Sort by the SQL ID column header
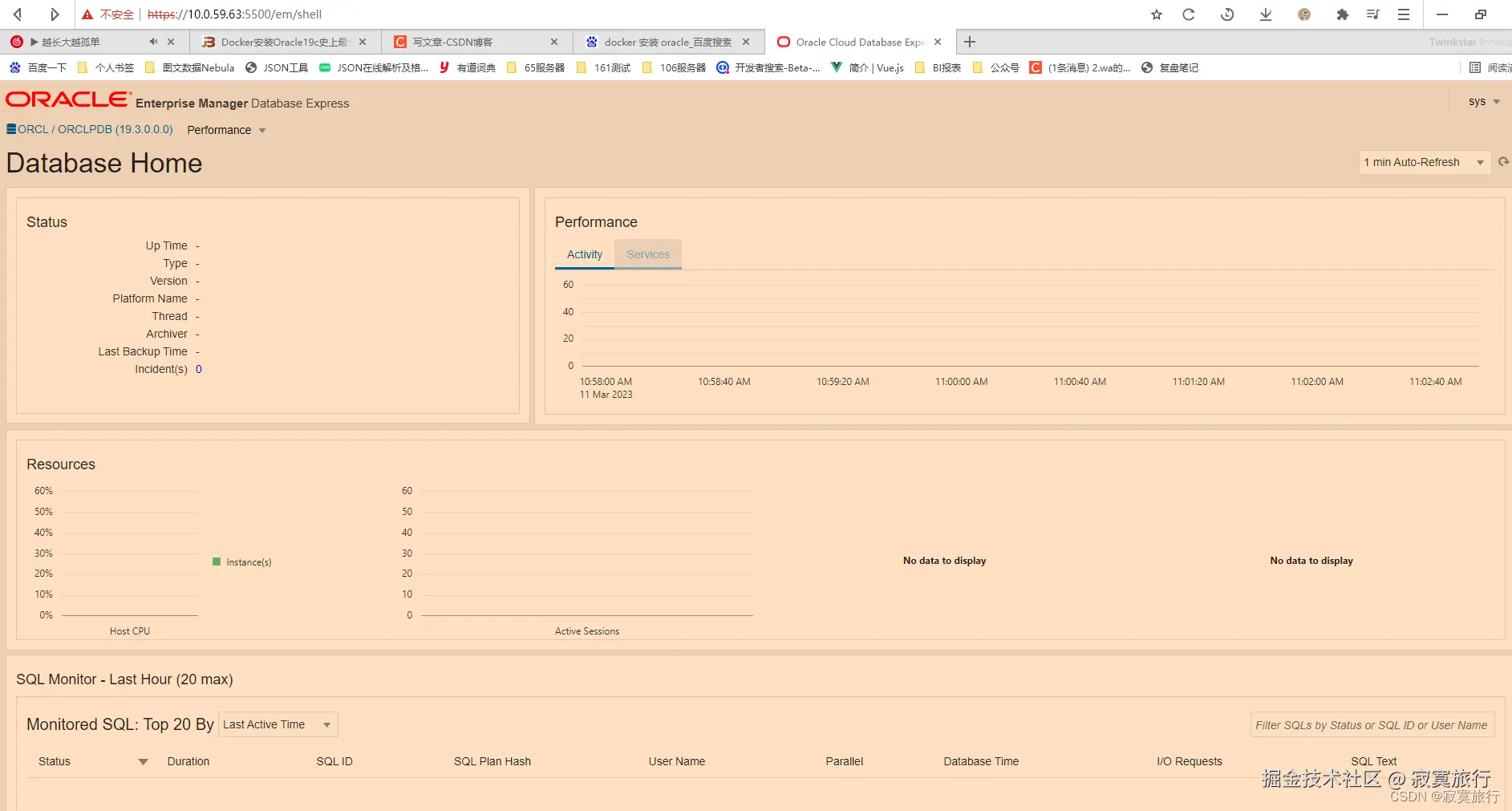This screenshot has width=1512, height=811. coord(334,761)
